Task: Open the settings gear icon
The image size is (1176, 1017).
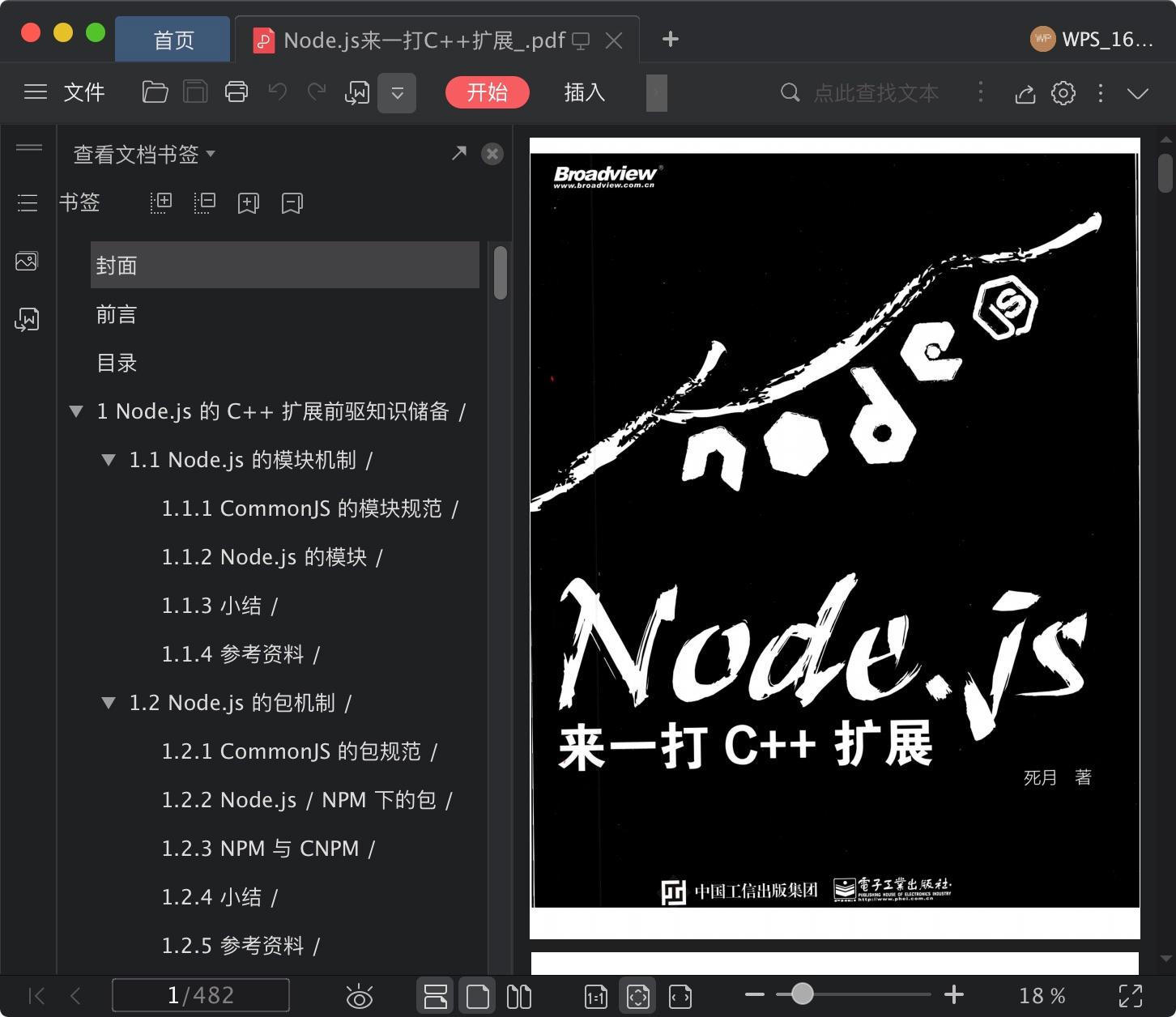Action: (x=1063, y=93)
